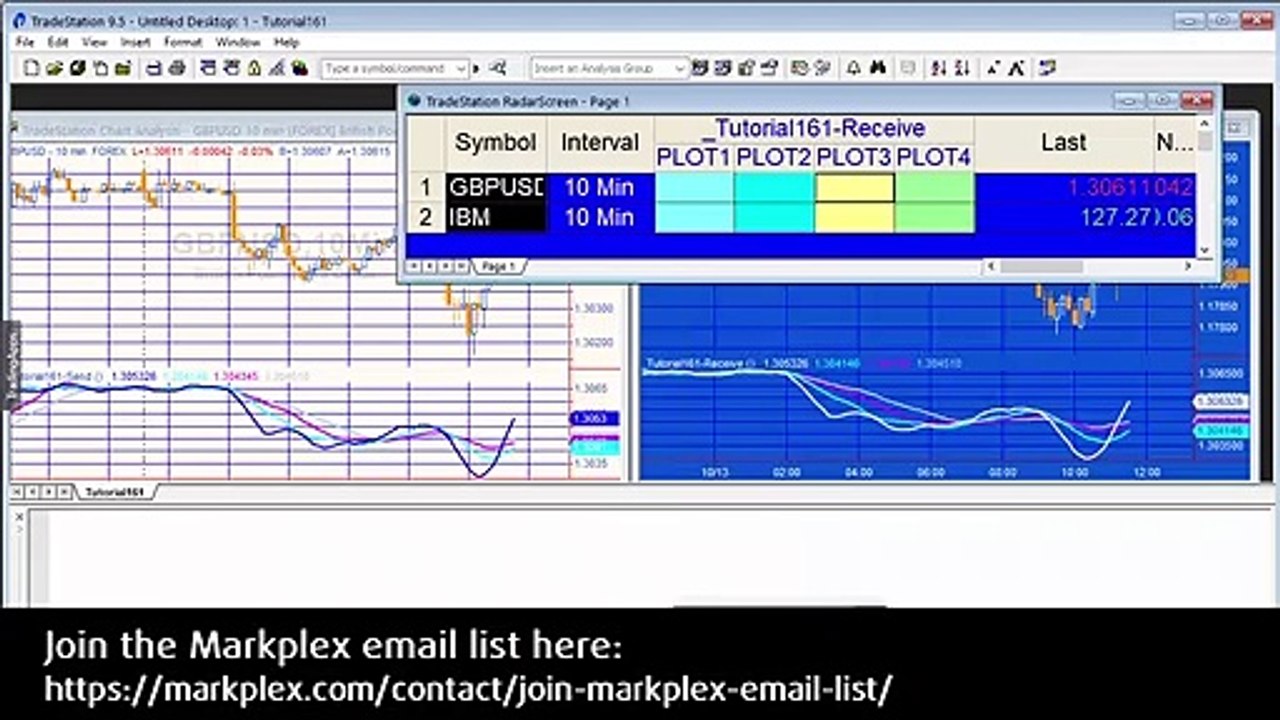Select the Page 1 tab in RadarScreen
The width and height of the screenshot is (1280, 720).
point(498,266)
